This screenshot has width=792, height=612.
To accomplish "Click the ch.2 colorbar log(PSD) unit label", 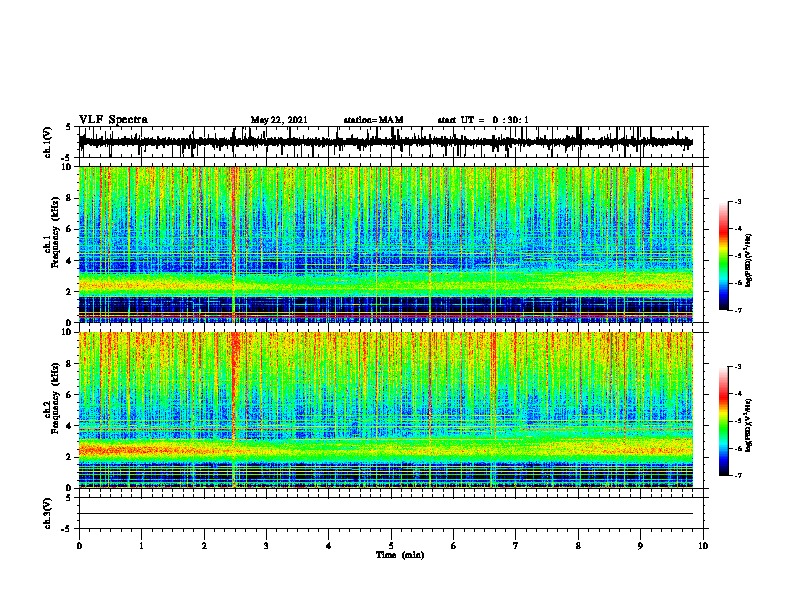I will point(749,426).
